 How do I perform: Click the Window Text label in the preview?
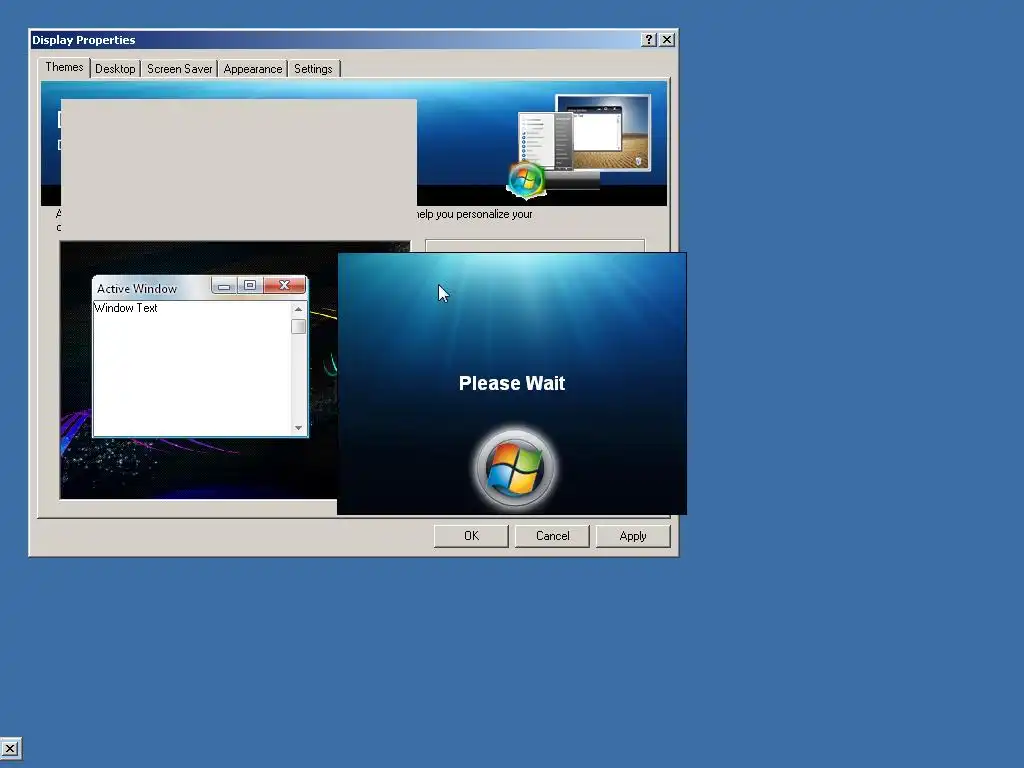[126, 308]
